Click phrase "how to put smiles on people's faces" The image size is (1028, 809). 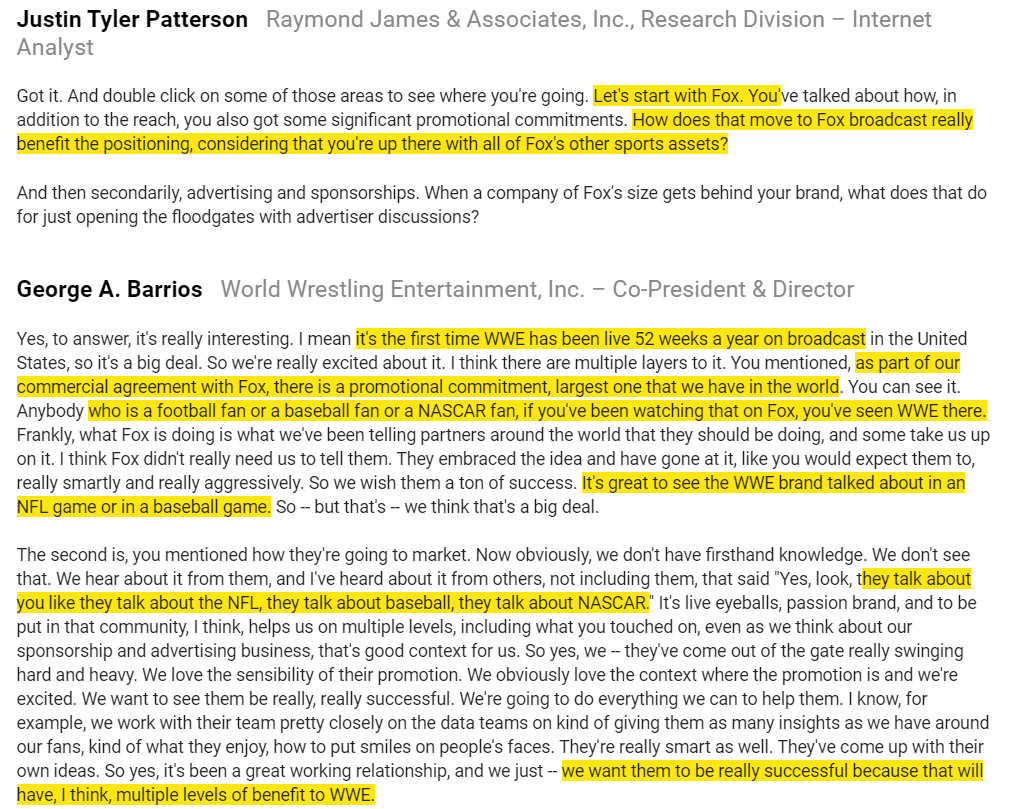(414, 747)
